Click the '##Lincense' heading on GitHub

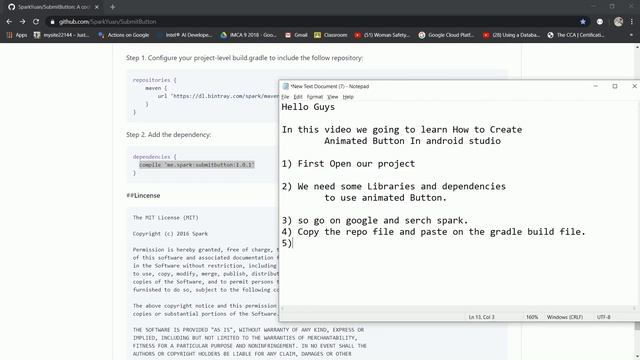(143, 196)
